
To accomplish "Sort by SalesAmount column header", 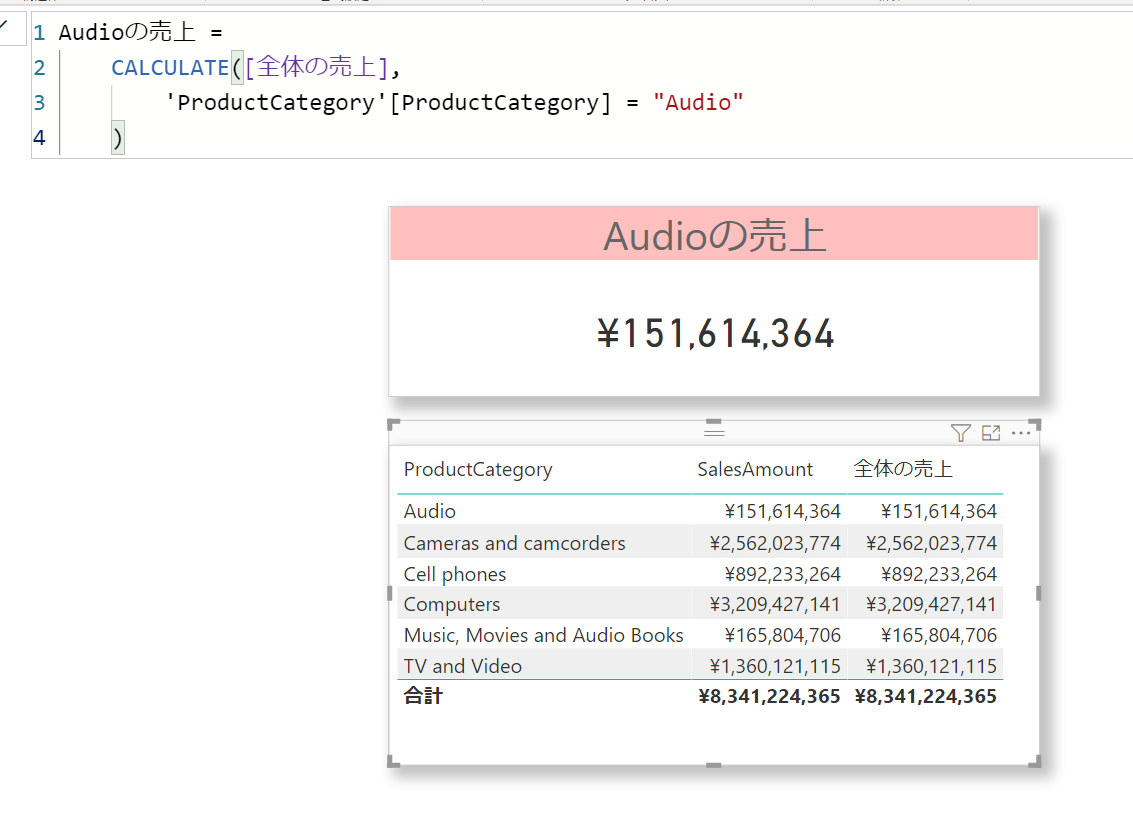I will click(x=754, y=470).
